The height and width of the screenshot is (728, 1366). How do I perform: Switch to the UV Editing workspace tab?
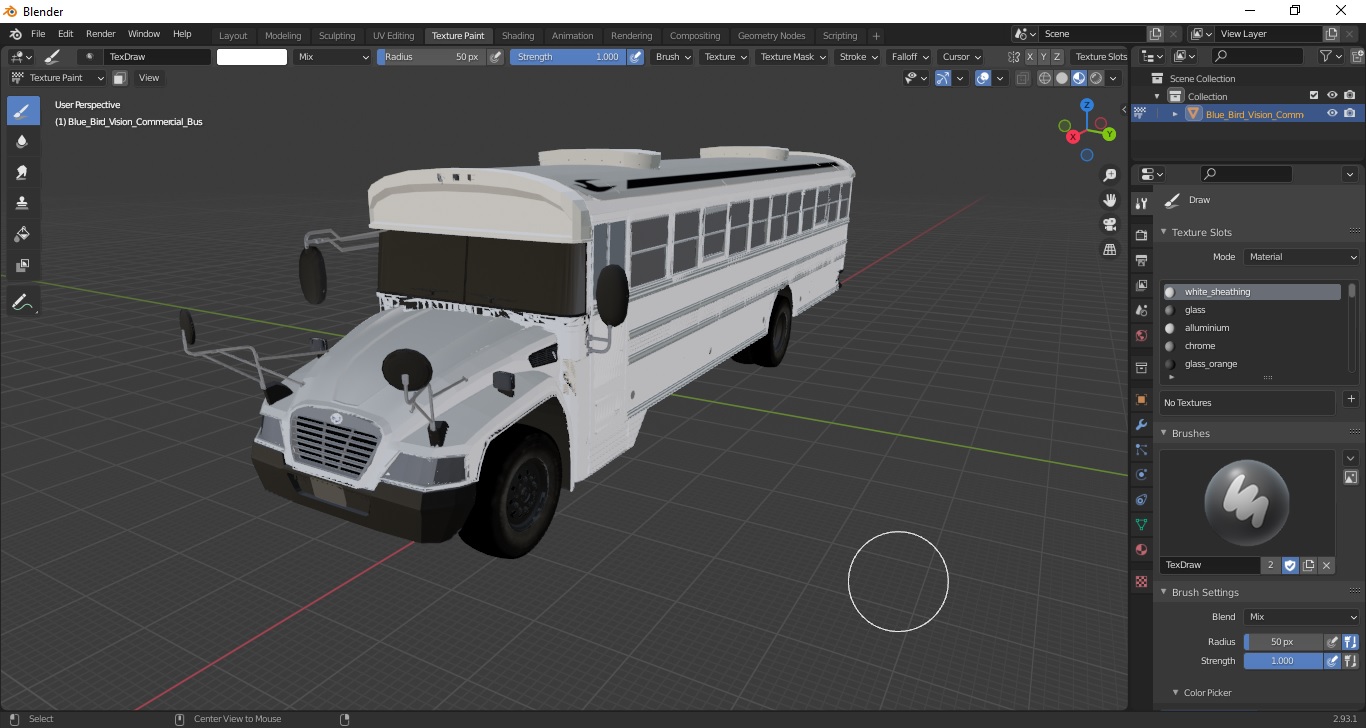pos(393,36)
